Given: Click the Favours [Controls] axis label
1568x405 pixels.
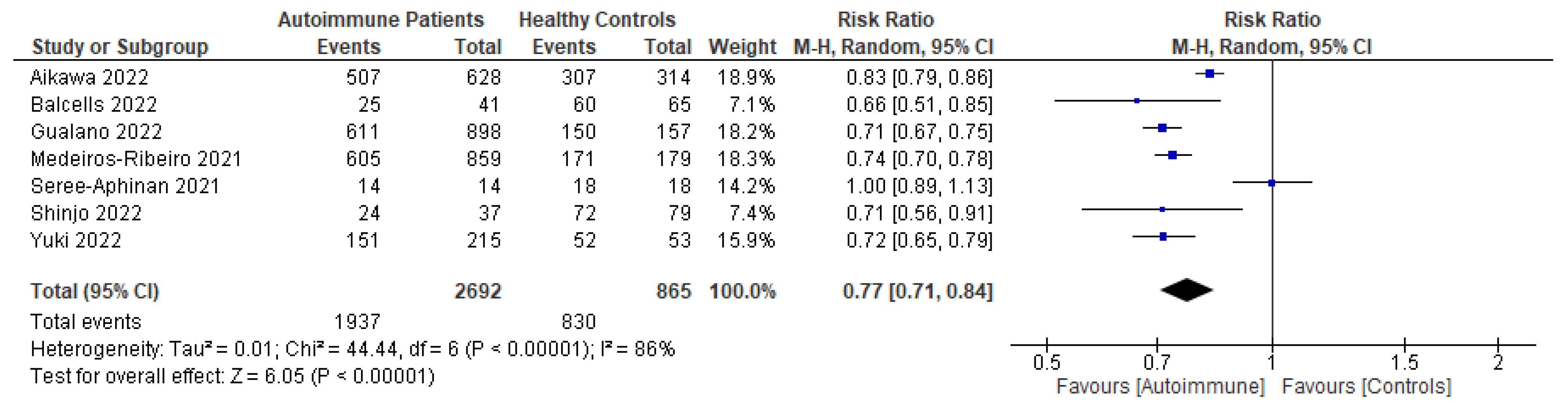Looking at the screenshot, I should click(1367, 386).
